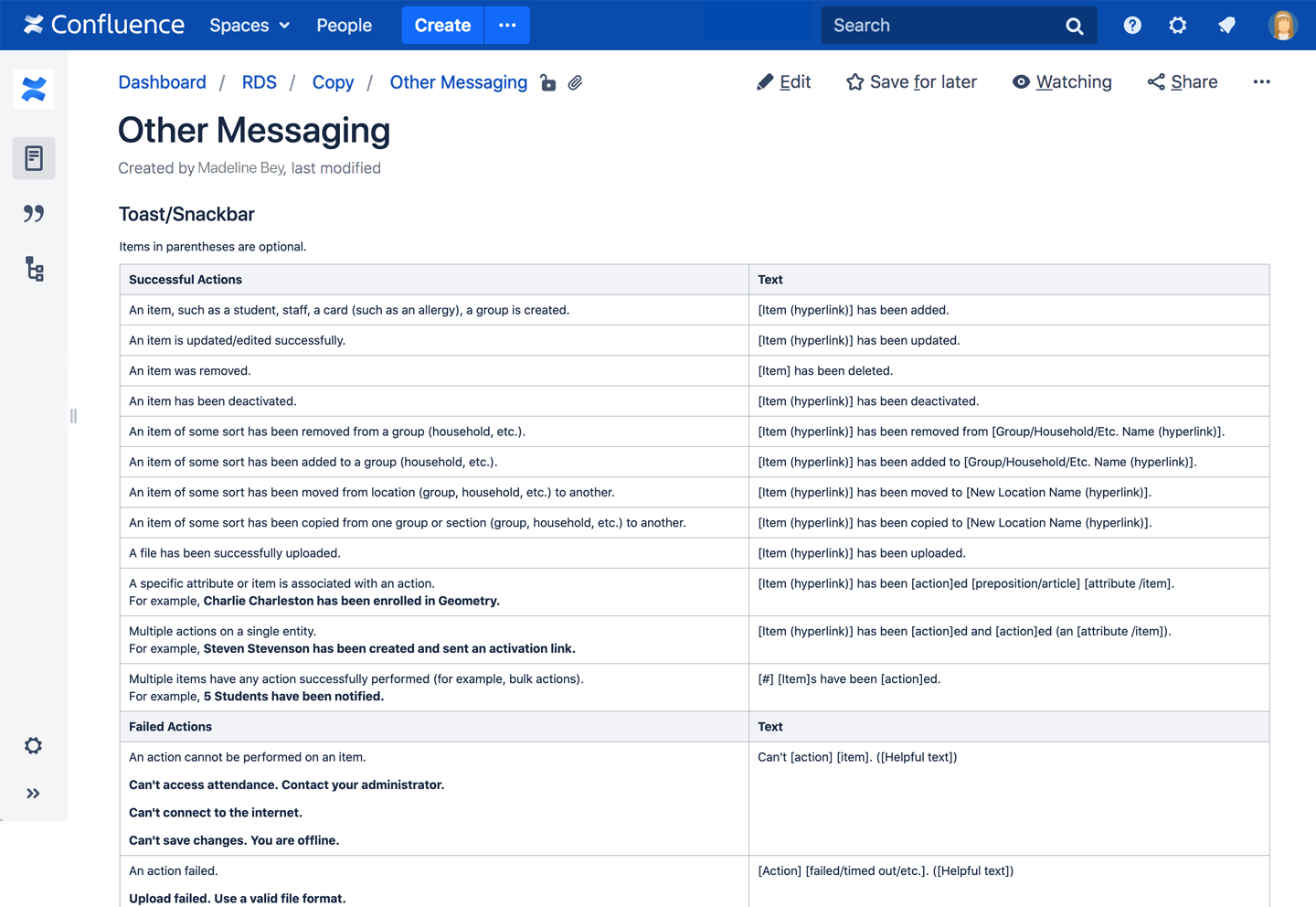The image size is (1316, 907).
Task: Click 'Created by Madeline Bey' byline
Action: (x=202, y=168)
